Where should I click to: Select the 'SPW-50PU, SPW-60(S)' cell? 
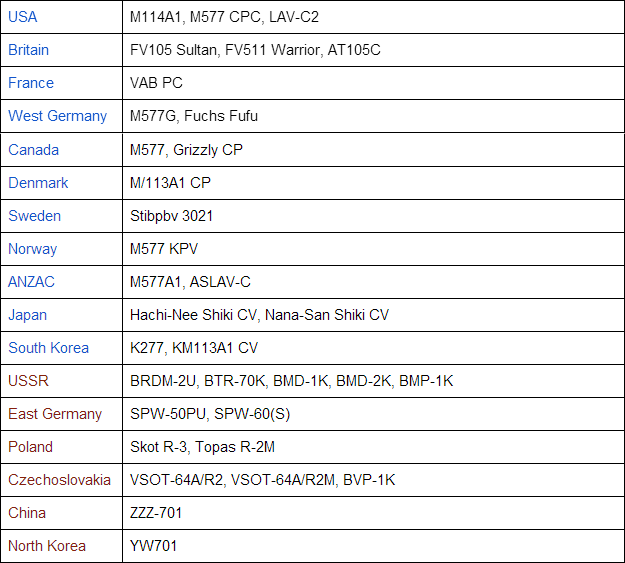point(373,414)
